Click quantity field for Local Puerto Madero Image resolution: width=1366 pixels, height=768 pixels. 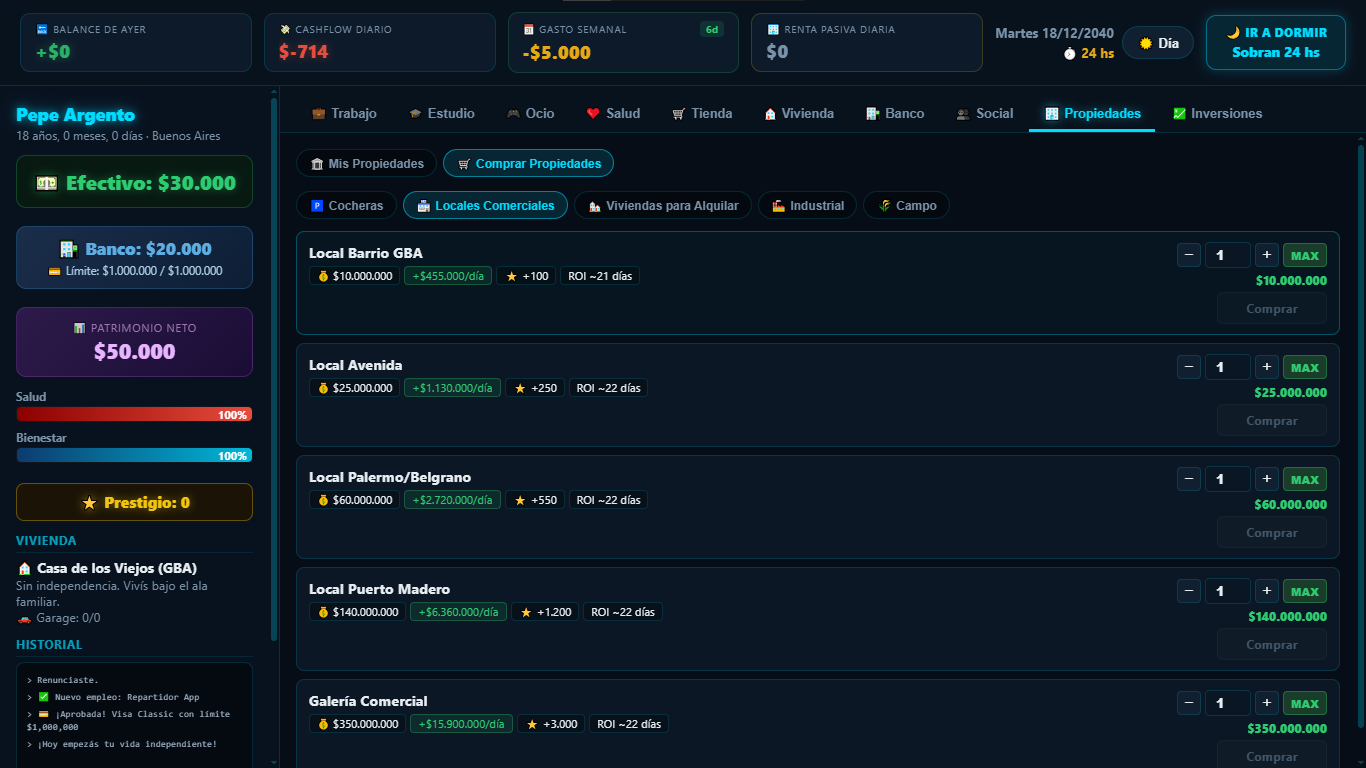[x=1227, y=591]
